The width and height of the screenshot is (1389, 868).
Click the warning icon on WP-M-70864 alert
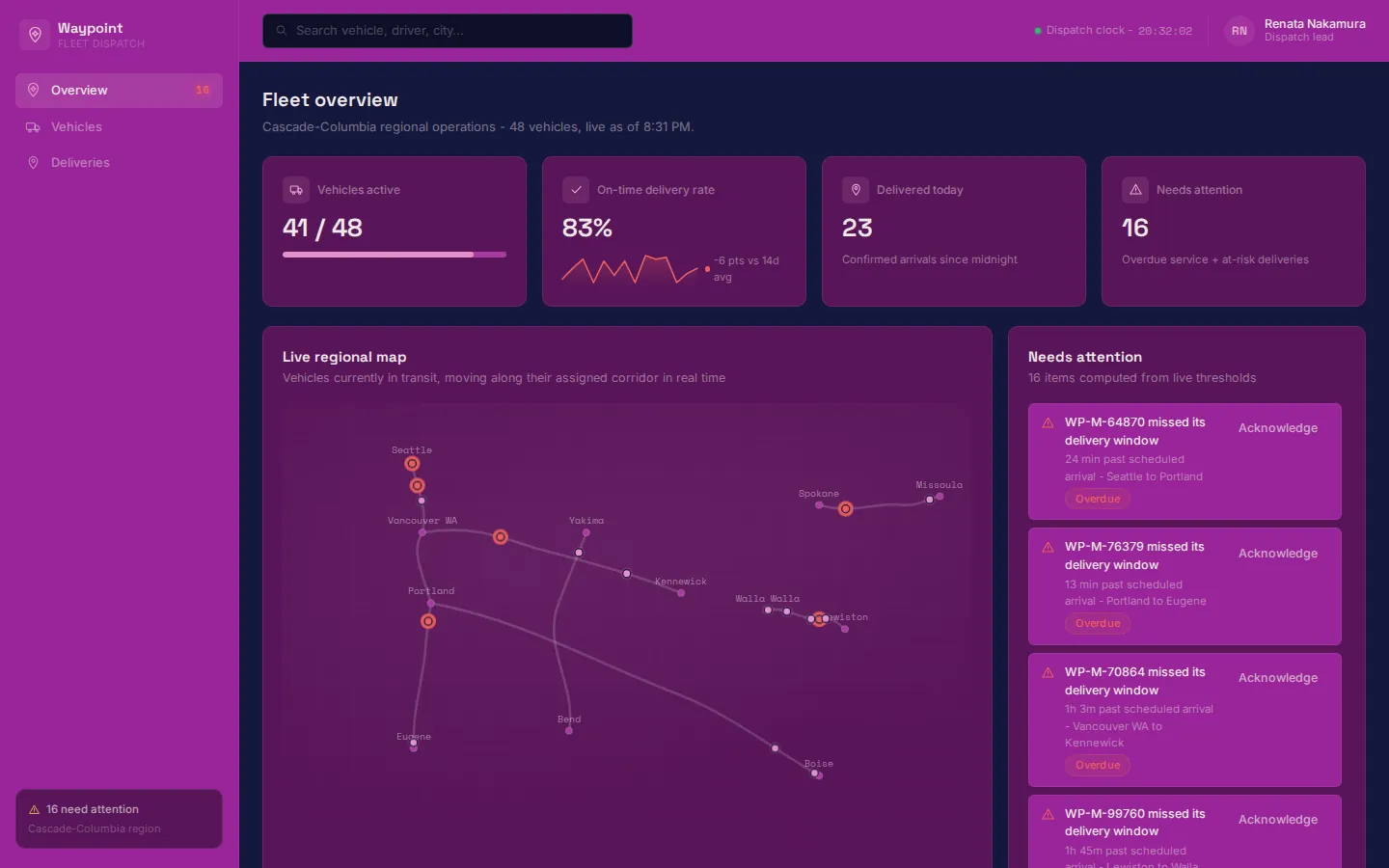pos(1049,672)
